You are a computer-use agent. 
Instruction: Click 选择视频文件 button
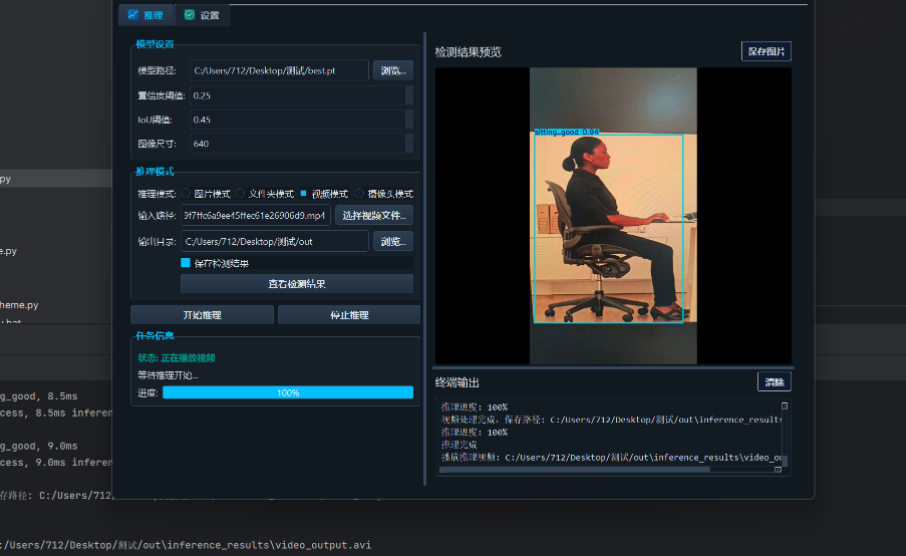(x=374, y=215)
